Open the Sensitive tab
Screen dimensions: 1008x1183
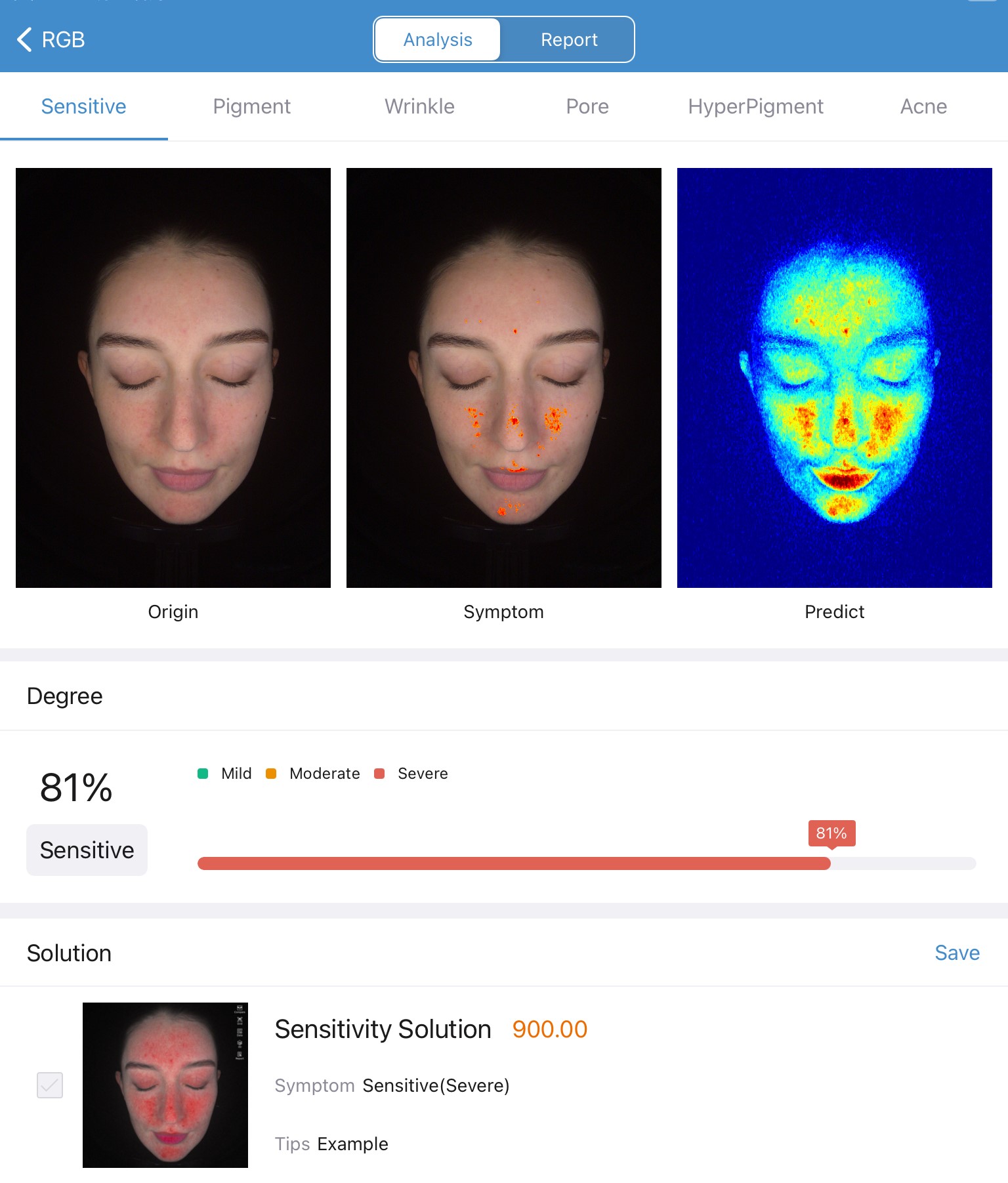click(84, 106)
